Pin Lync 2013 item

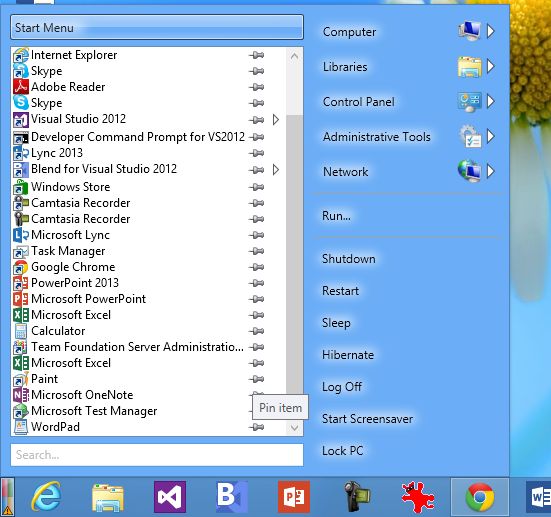click(257, 153)
